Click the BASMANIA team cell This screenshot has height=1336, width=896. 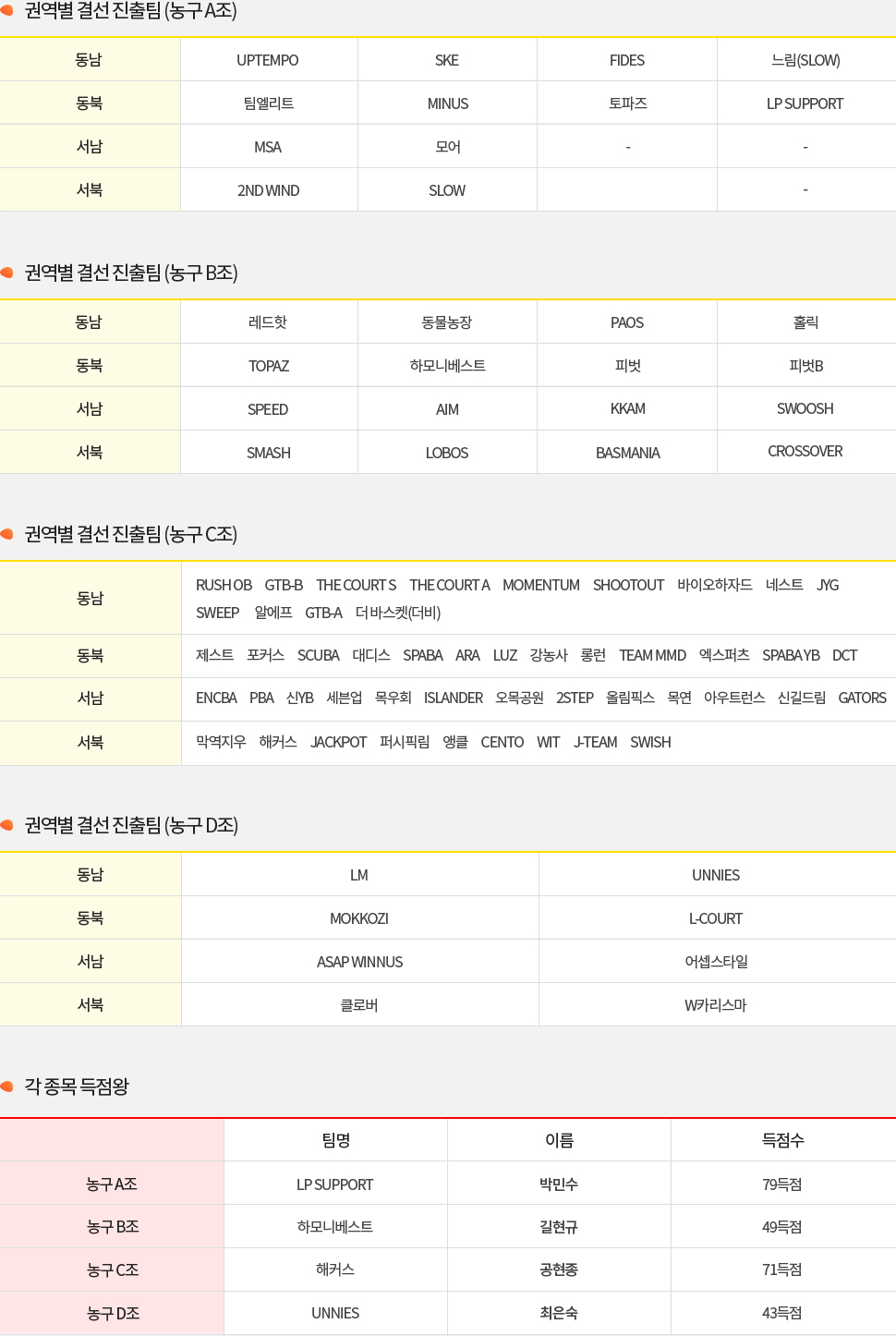[x=627, y=453]
